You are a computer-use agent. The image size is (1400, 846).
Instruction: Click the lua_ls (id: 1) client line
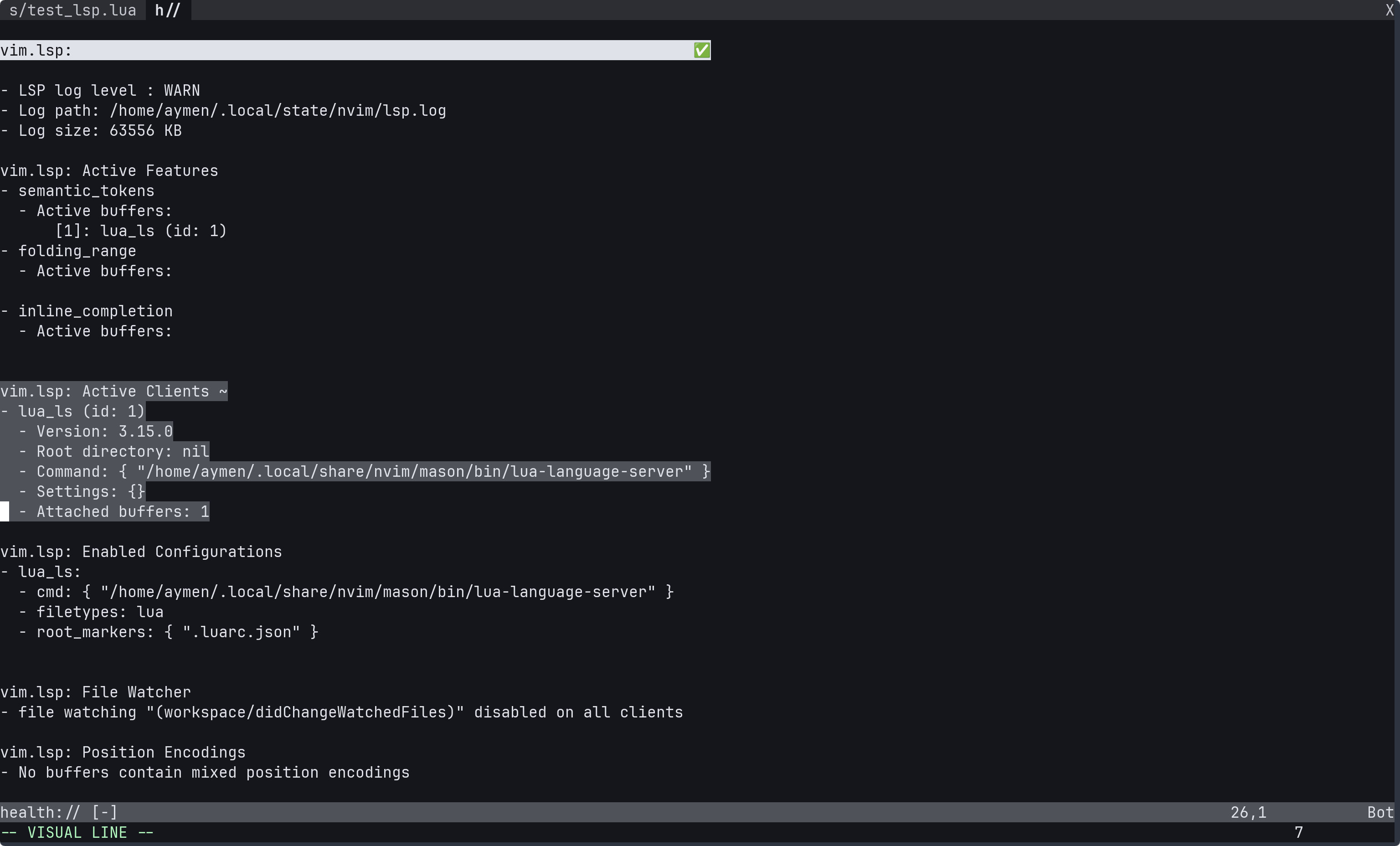point(81,411)
